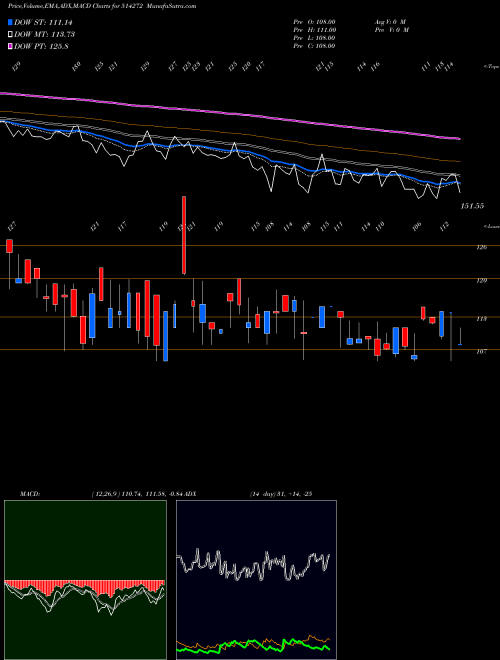This screenshot has height=660, width=500.
Task: Click the 120 price level label
Action: (482, 280)
